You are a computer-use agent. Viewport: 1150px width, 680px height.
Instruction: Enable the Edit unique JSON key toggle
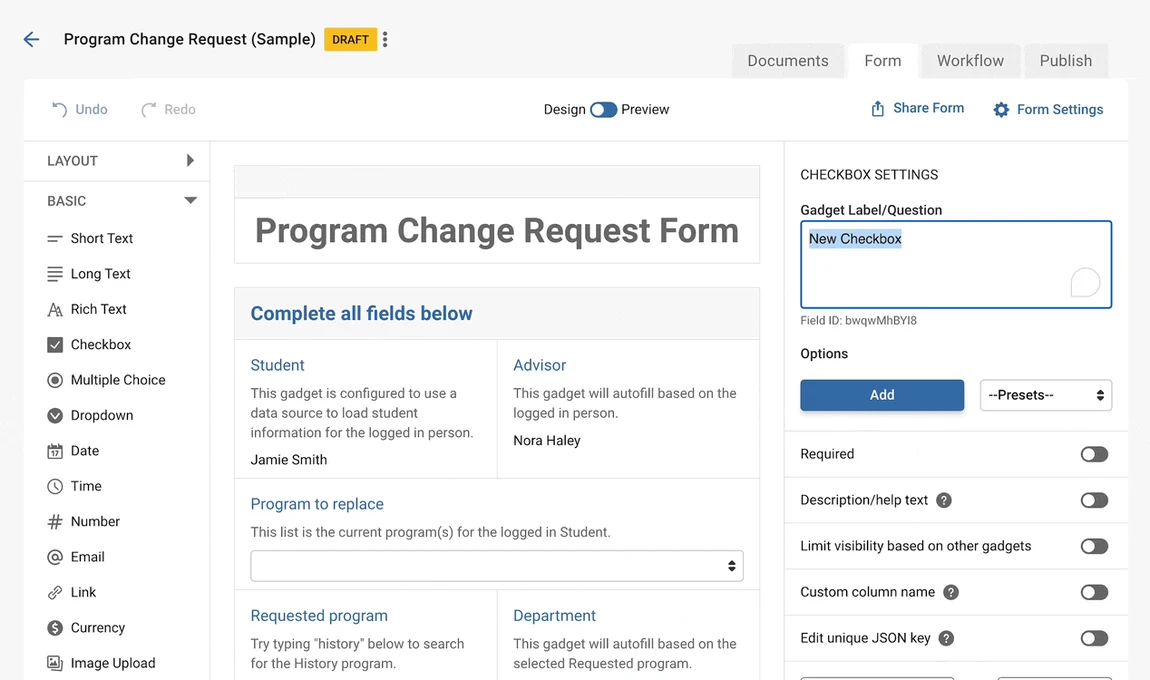click(1094, 638)
